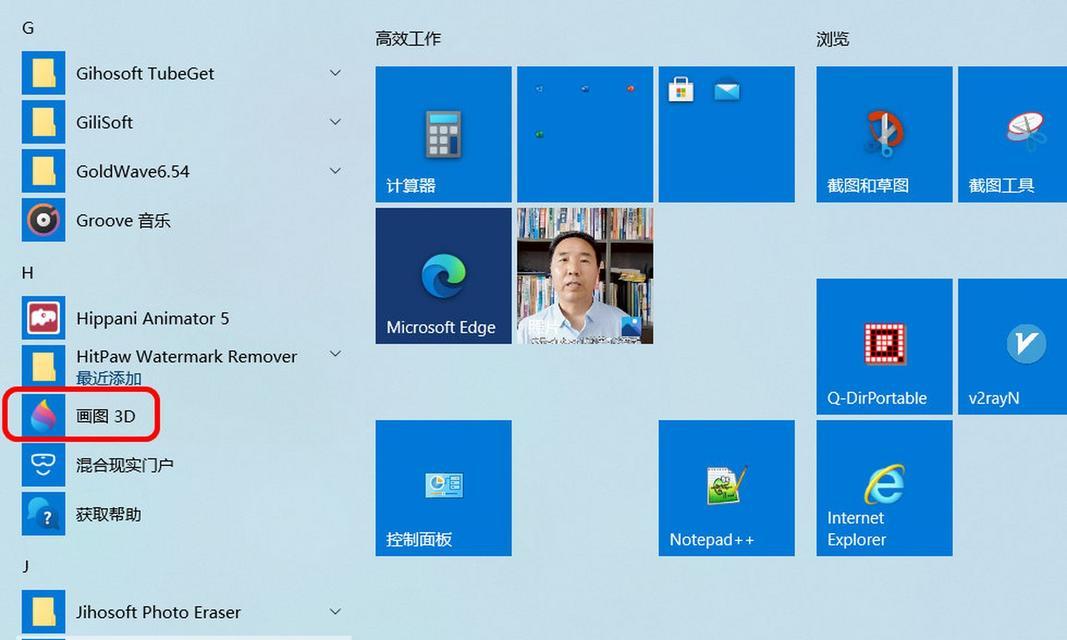Open the Photos tile showing a man

point(585,275)
